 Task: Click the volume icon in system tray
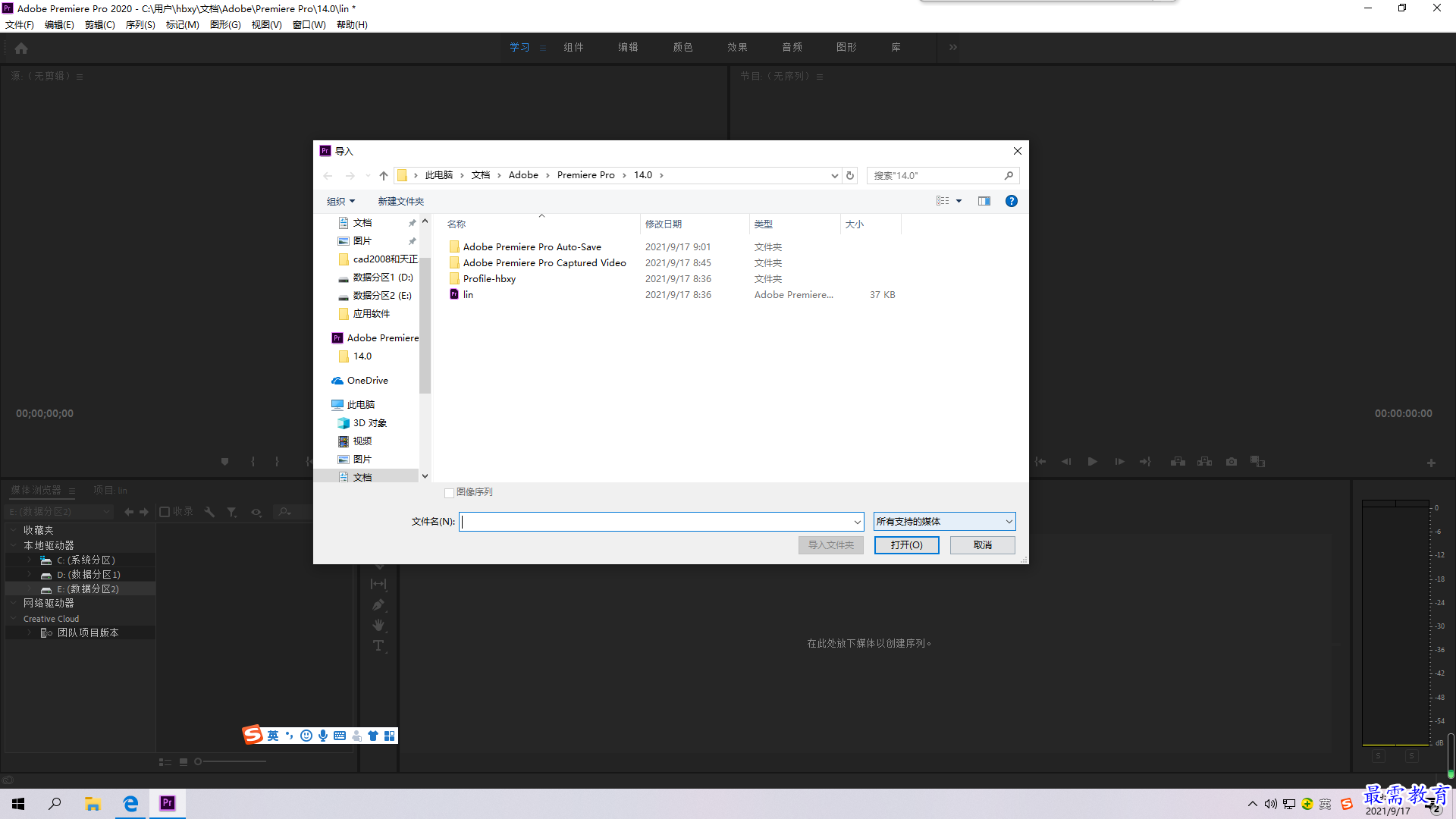point(1270,804)
